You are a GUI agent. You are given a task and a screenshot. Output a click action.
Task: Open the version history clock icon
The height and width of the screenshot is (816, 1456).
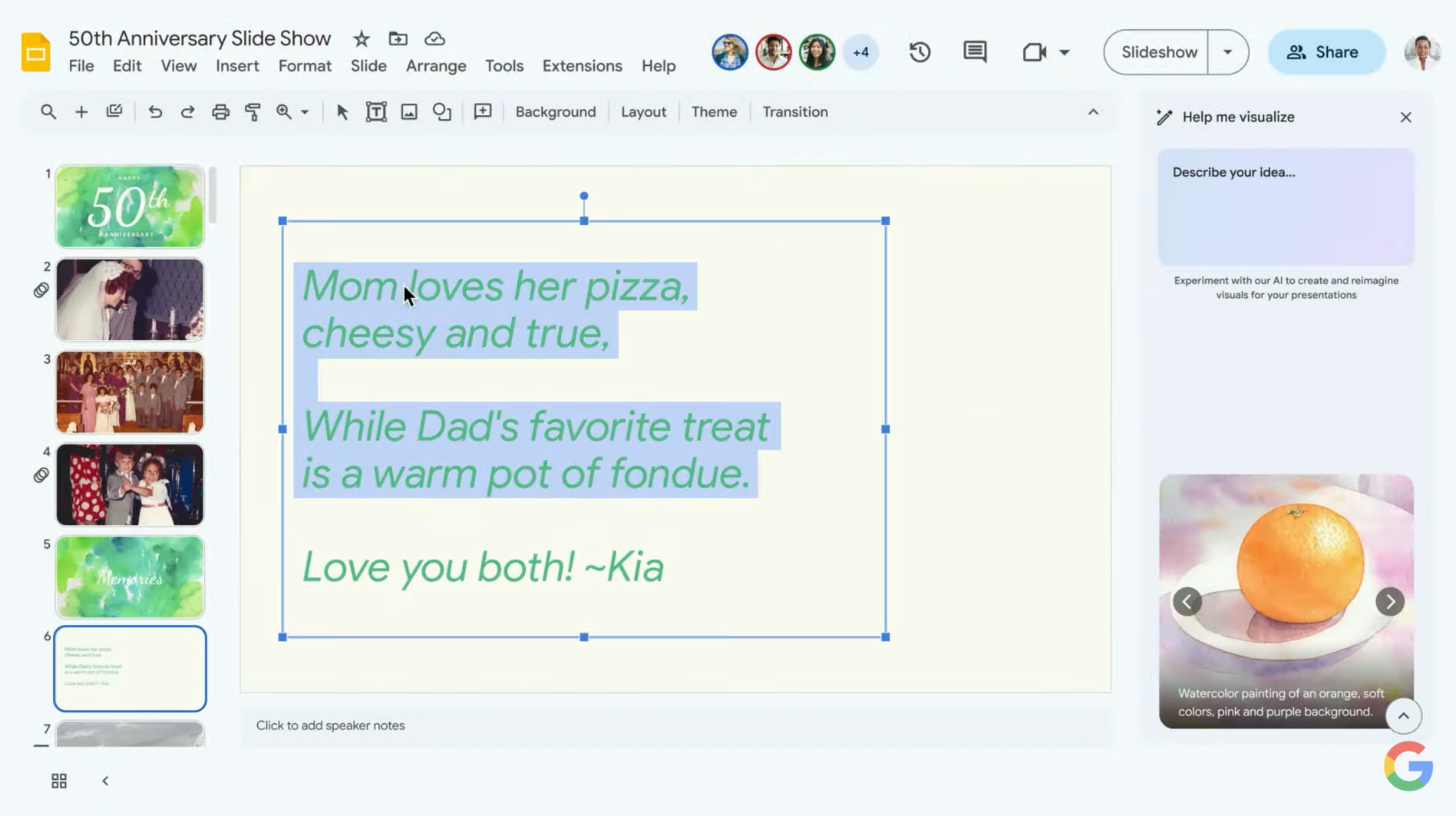[x=919, y=52]
